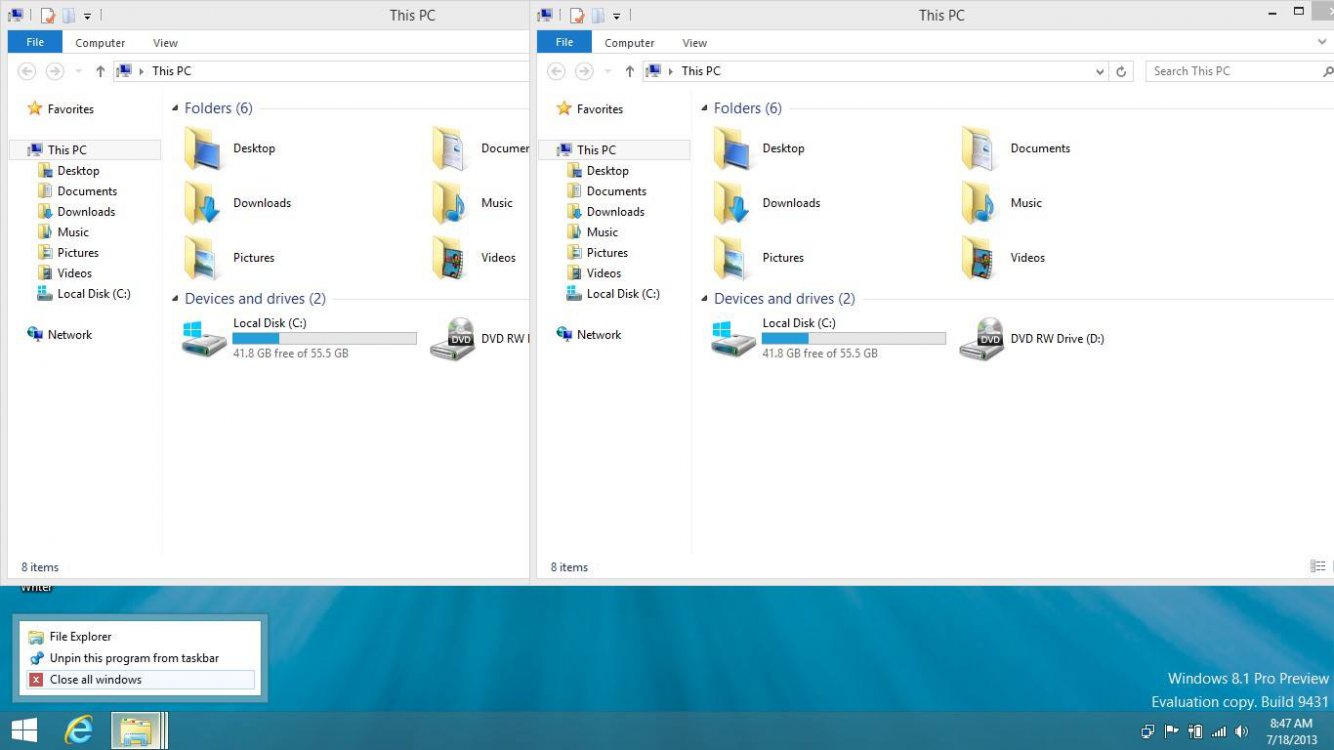Click Forward arrow in right window

pyautogui.click(x=584, y=71)
